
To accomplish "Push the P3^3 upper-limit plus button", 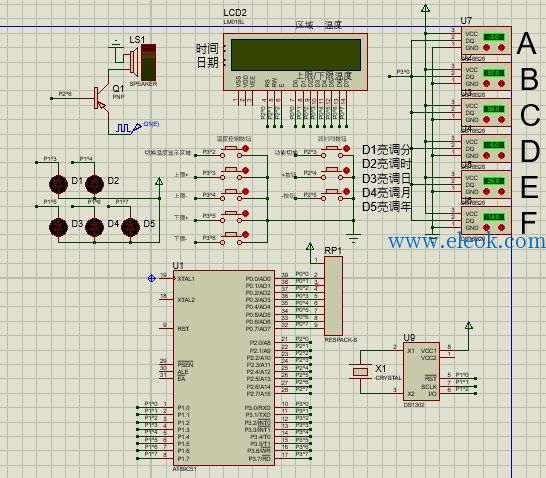I will click(x=231, y=173).
